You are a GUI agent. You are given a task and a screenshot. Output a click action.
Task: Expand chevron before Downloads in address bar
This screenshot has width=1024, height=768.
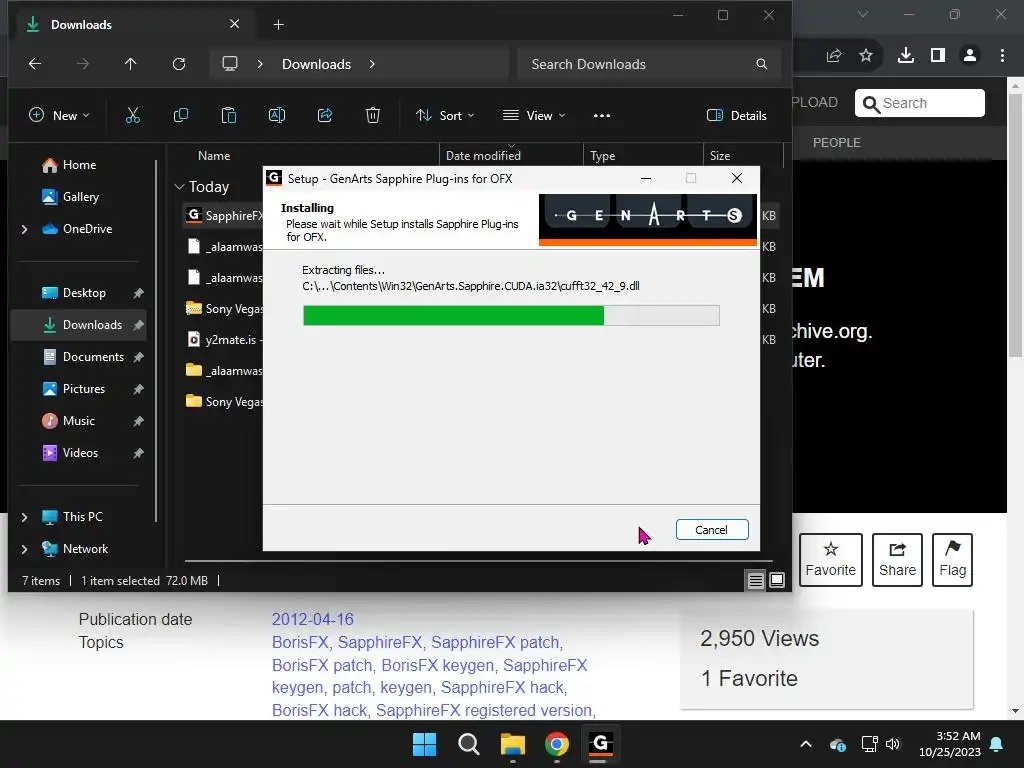click(x=260, y=64)
